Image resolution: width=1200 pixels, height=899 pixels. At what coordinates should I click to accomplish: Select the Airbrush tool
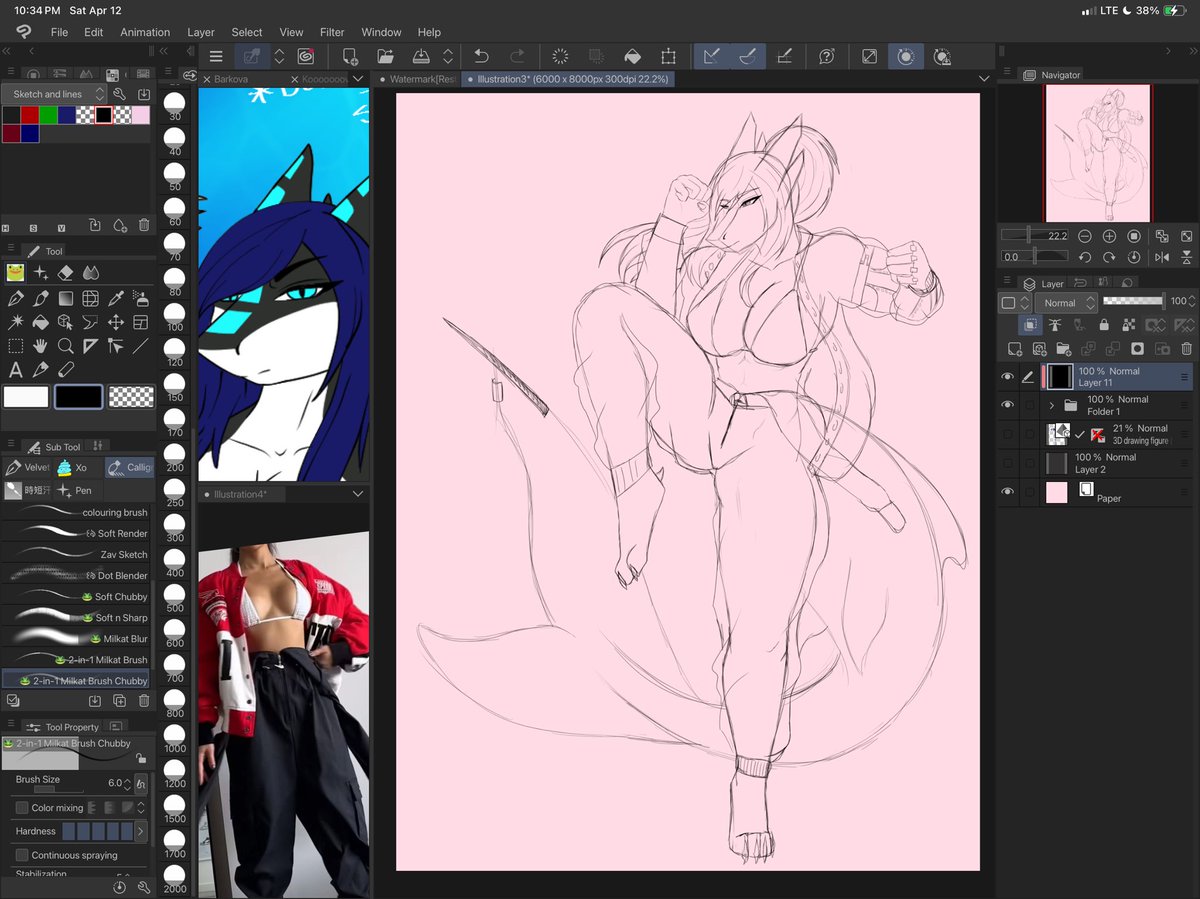pyautogui.click(x=140, y=298)
